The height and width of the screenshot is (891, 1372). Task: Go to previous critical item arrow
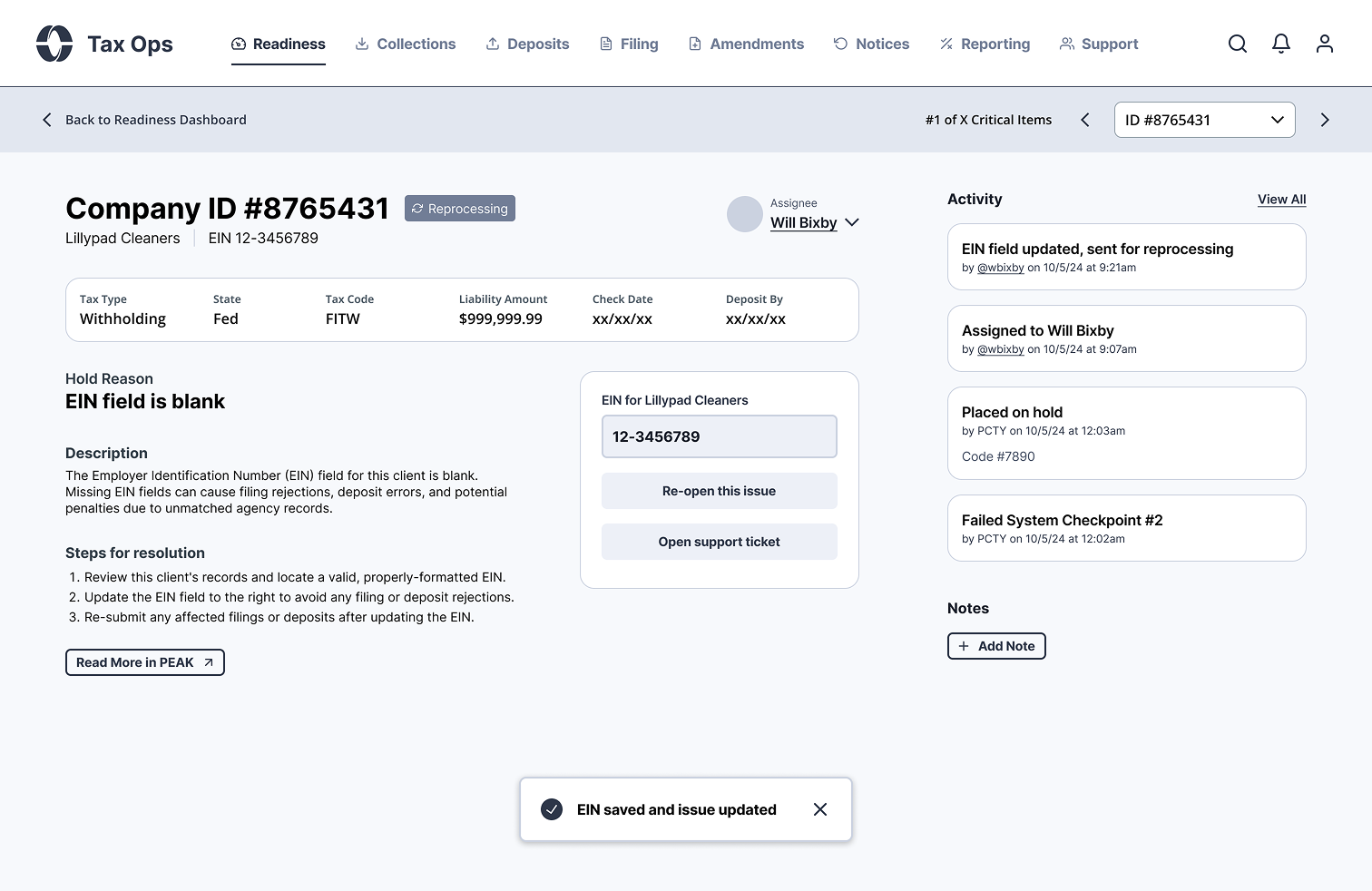click(x=1085, y=120)
